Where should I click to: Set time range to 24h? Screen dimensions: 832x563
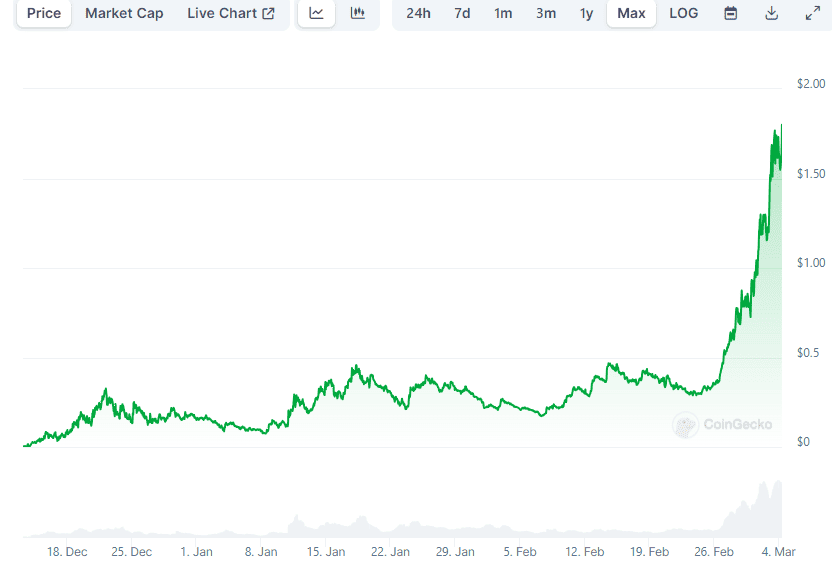418,13
